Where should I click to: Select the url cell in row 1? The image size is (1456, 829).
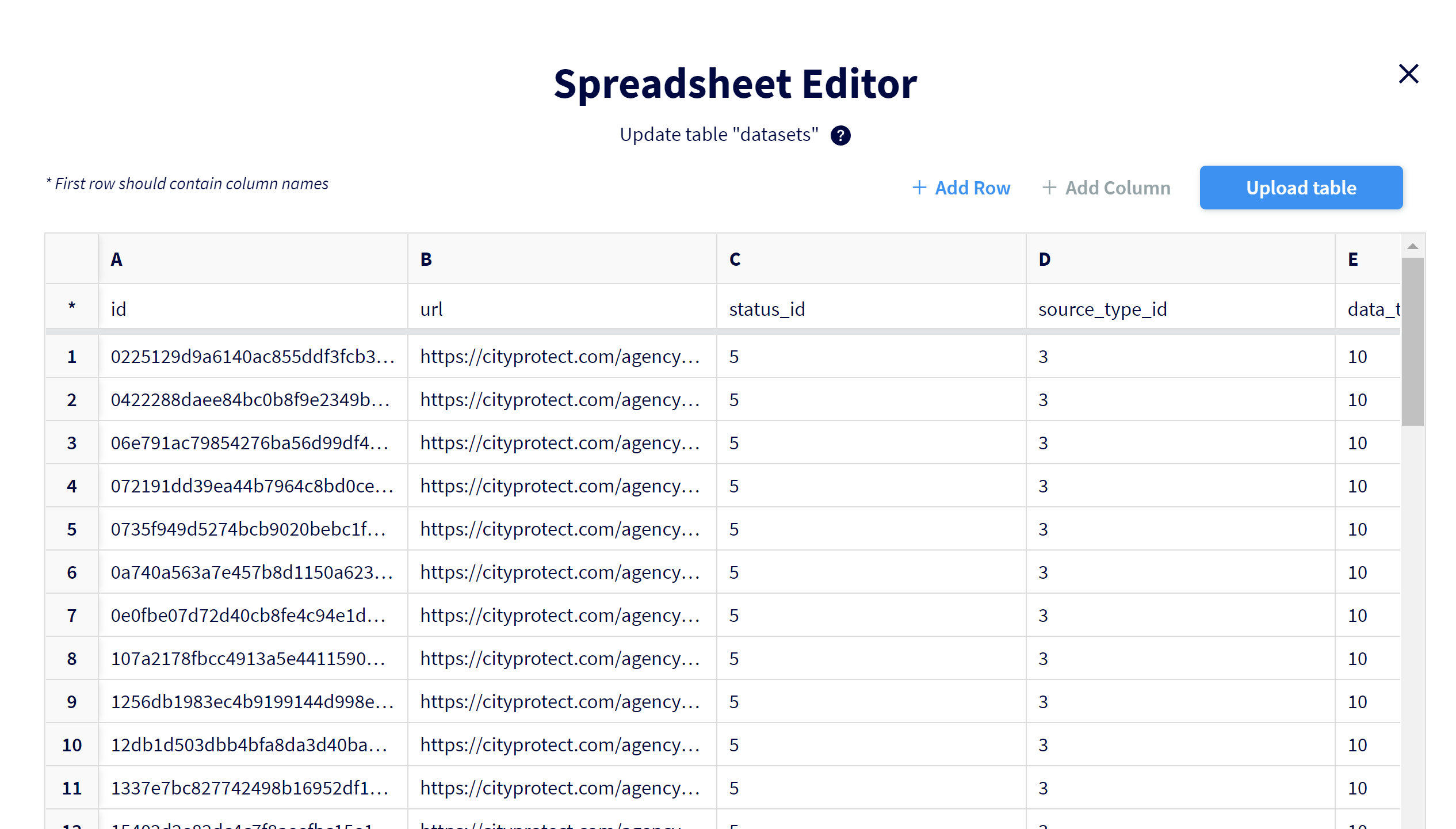point(561,356)
